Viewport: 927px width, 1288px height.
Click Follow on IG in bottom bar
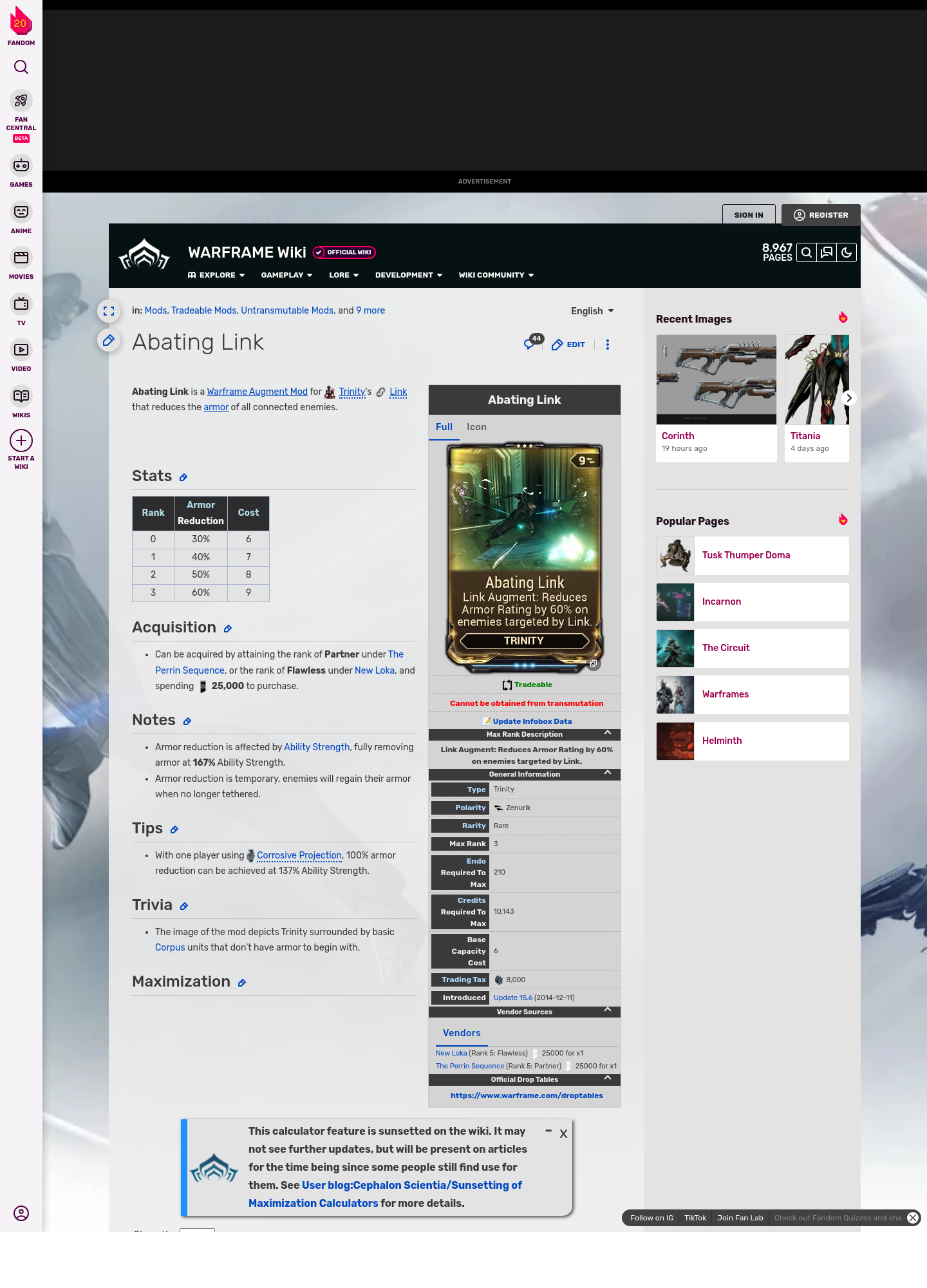pos(651,1218)
